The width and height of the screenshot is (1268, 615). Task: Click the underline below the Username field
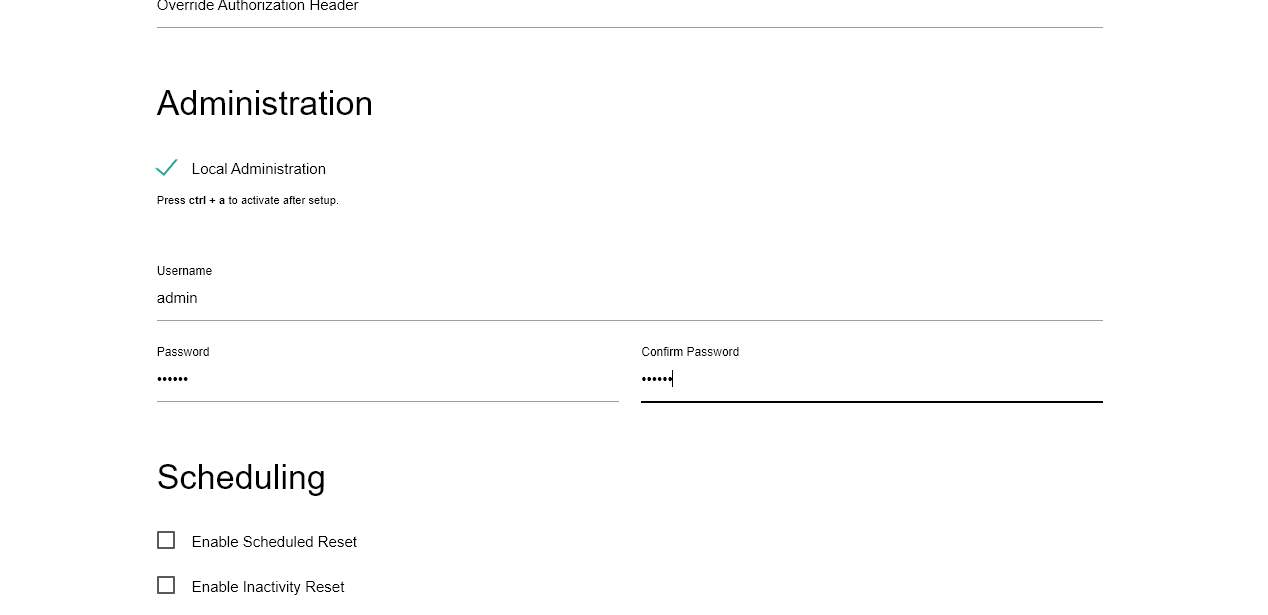tap(629, 320)
